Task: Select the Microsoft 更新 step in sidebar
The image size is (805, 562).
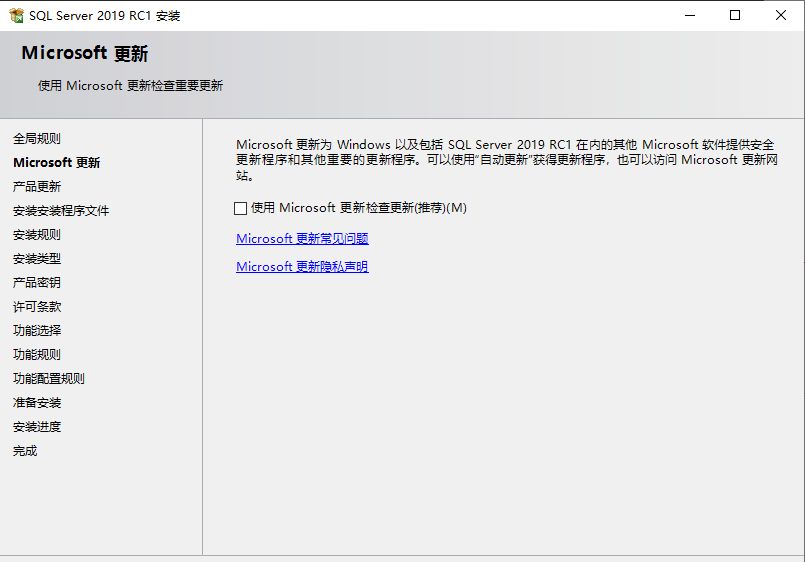Action: tap(56, 163)
